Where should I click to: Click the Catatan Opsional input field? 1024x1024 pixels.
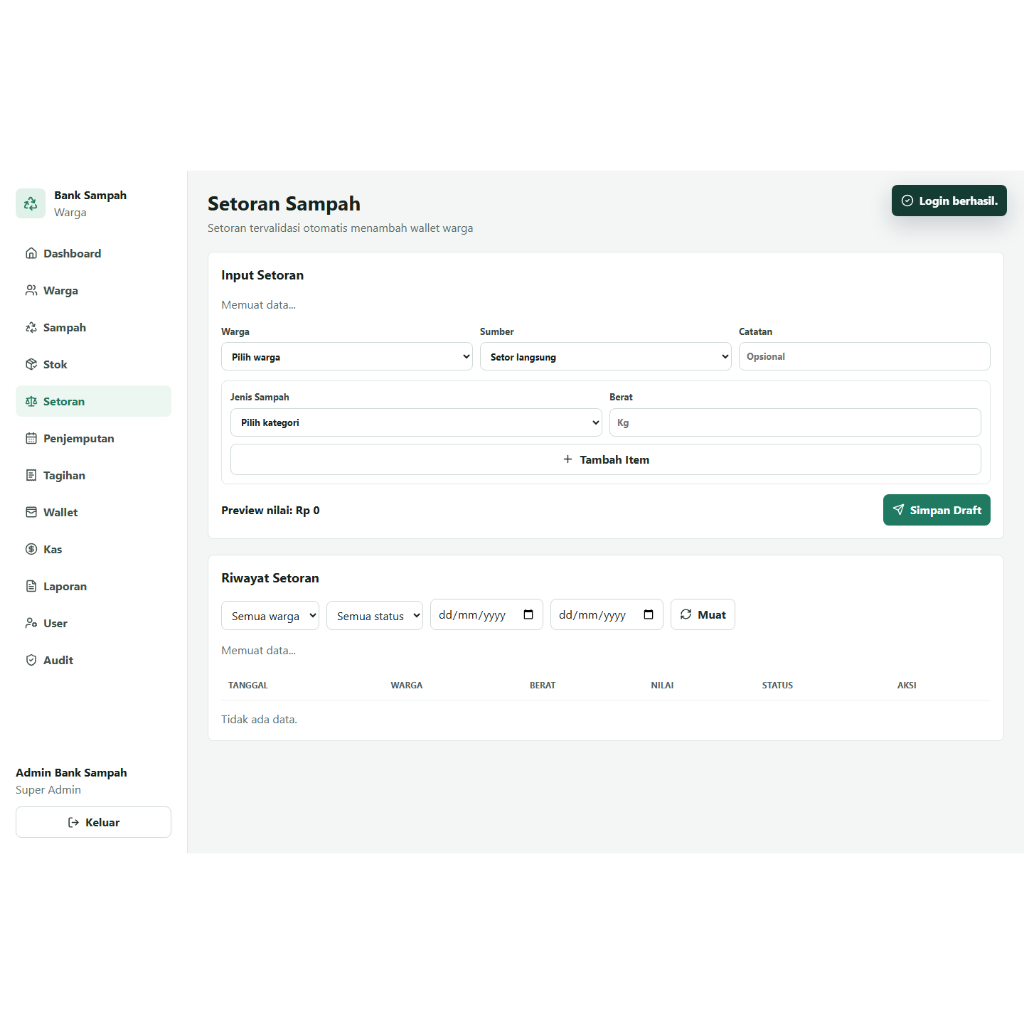tap(865, 357)
